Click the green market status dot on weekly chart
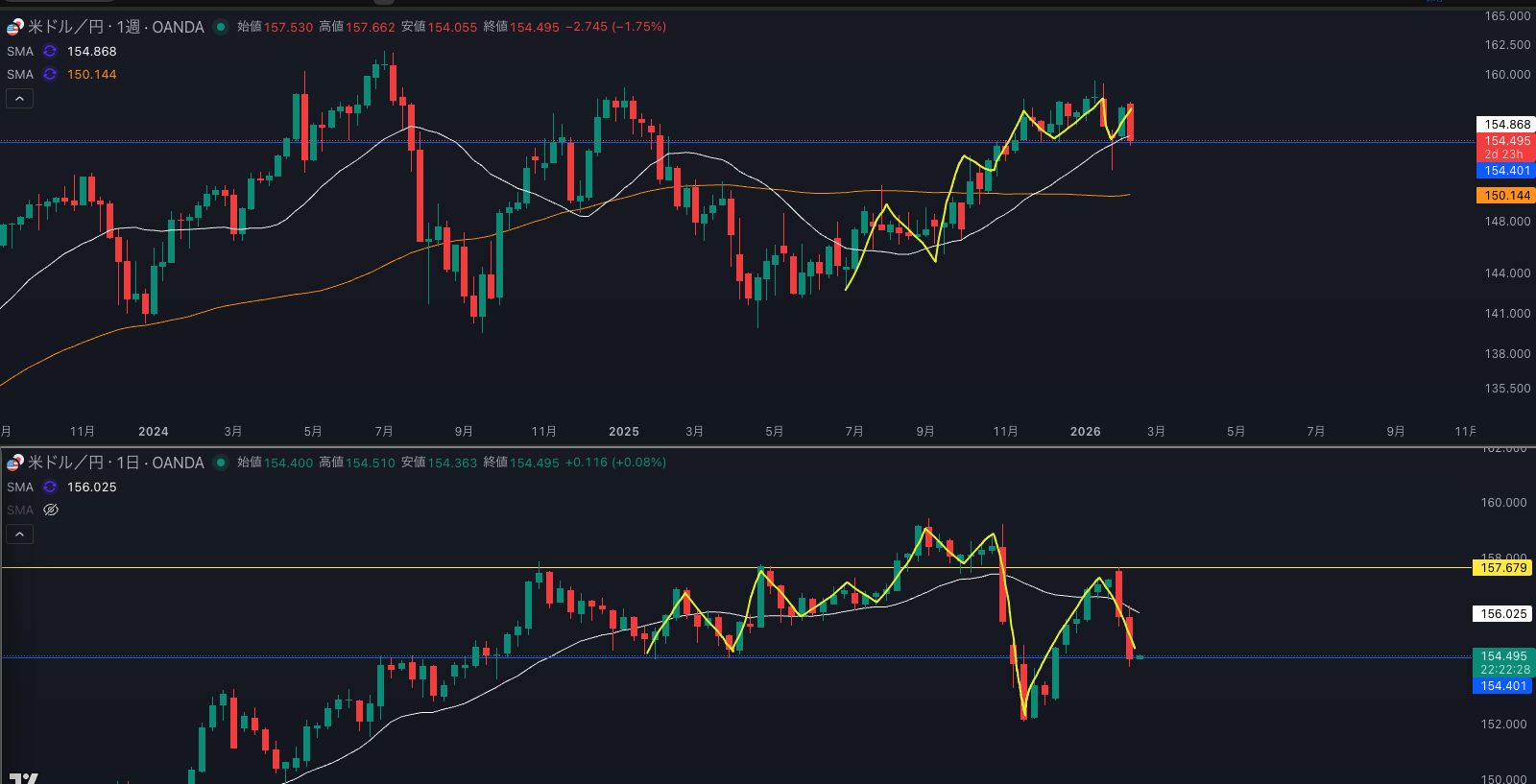Viewport: 1536px width, 784px height. 221,27
